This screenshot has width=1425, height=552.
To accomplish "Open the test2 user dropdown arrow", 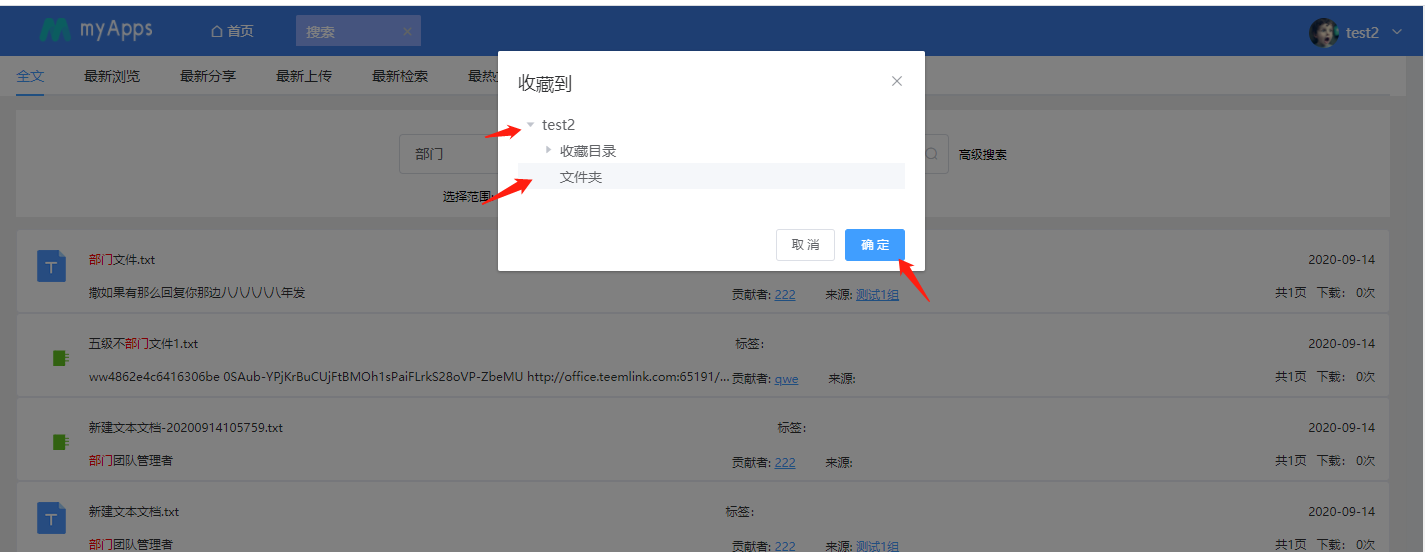I will [1397, 33].
